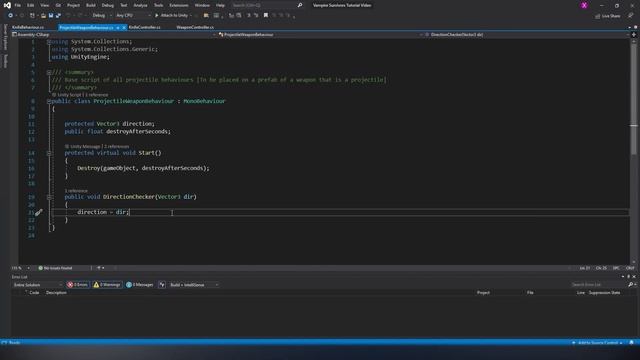Click the bookmark toolbar icon
This screenshot has width=640, height=360.
(266, 16)
